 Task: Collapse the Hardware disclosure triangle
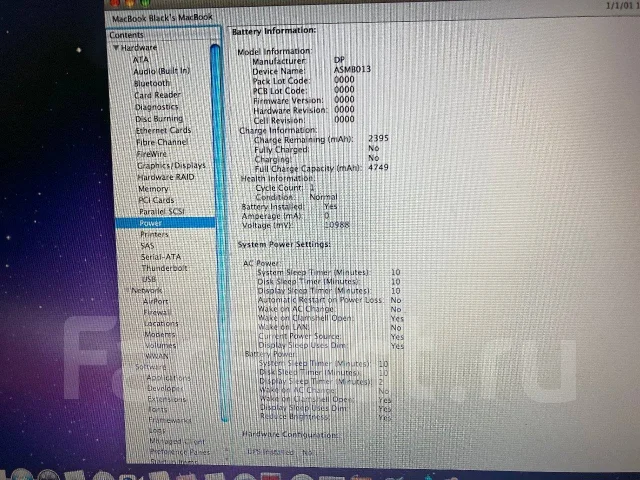pos(116,48)
